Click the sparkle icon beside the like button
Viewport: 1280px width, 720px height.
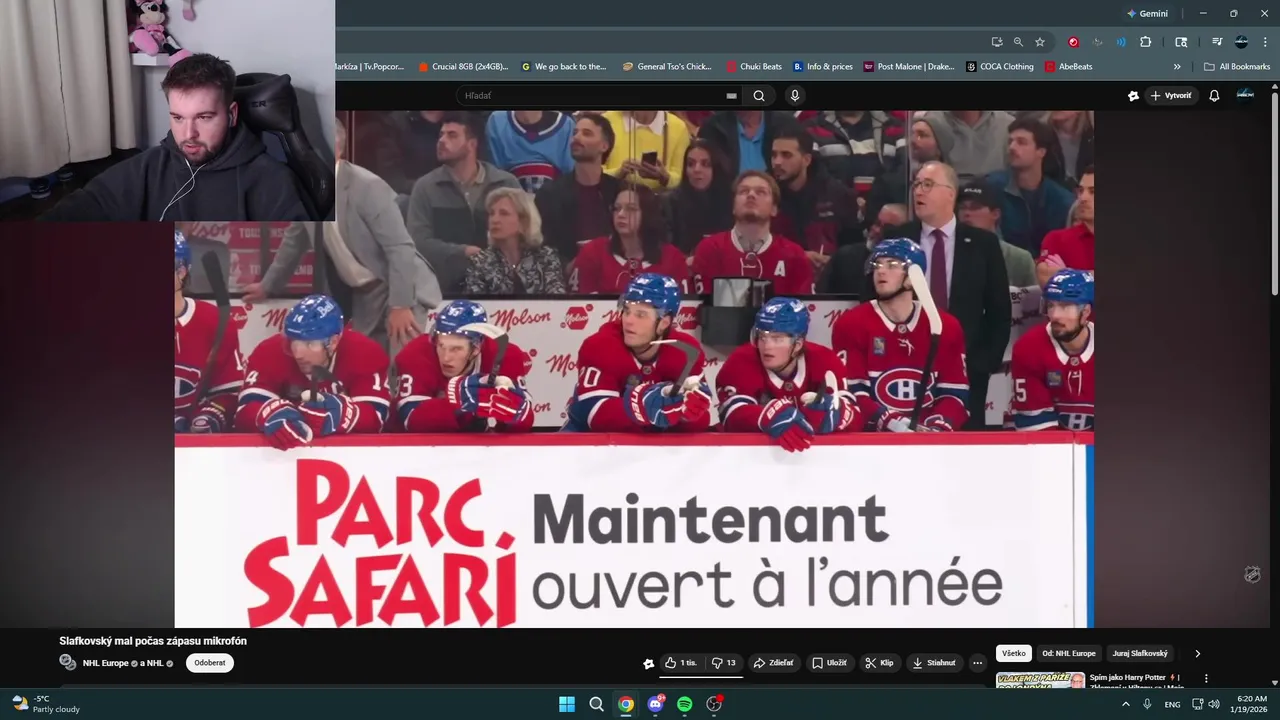648,663
